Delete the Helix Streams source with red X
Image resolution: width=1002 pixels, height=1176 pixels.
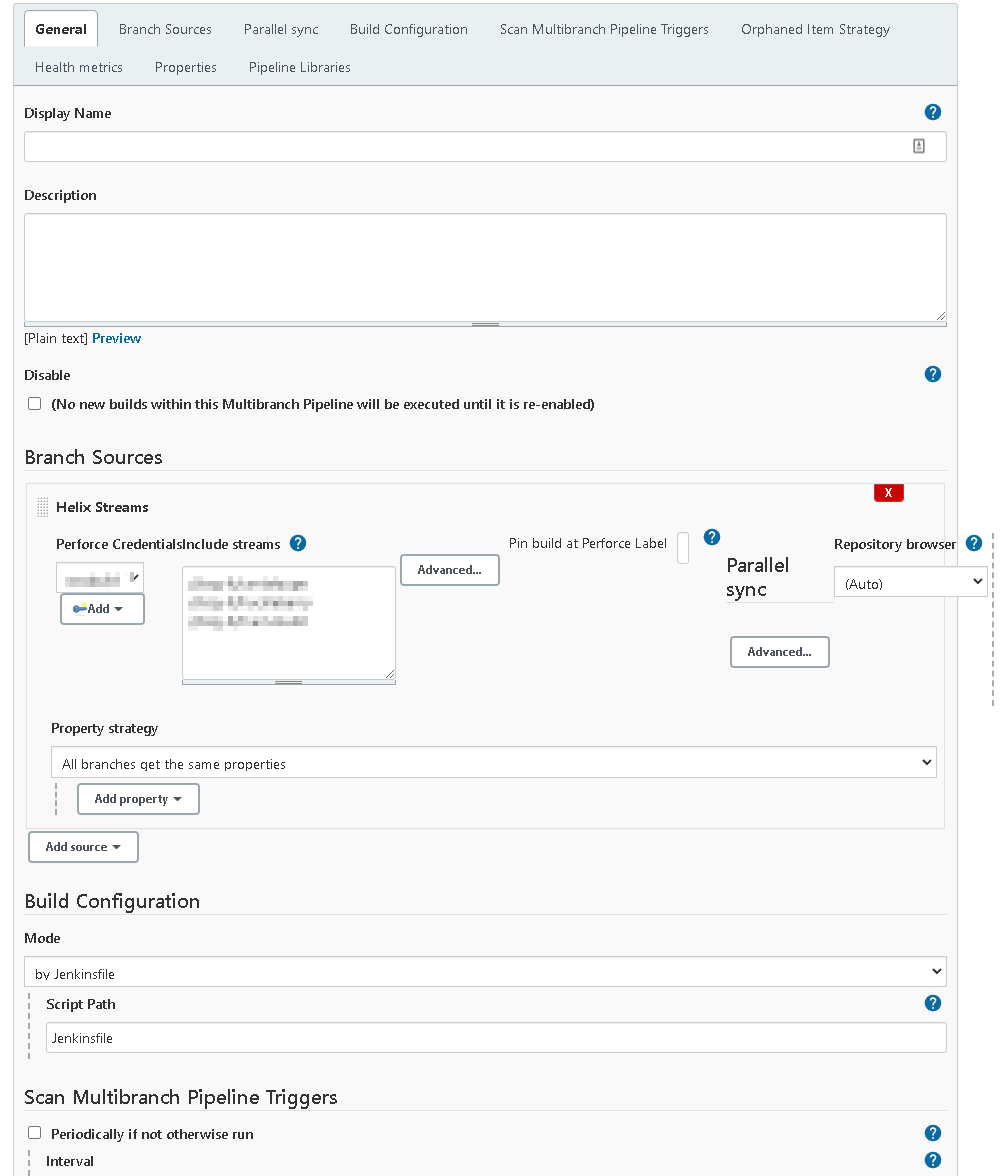[888, 493]
